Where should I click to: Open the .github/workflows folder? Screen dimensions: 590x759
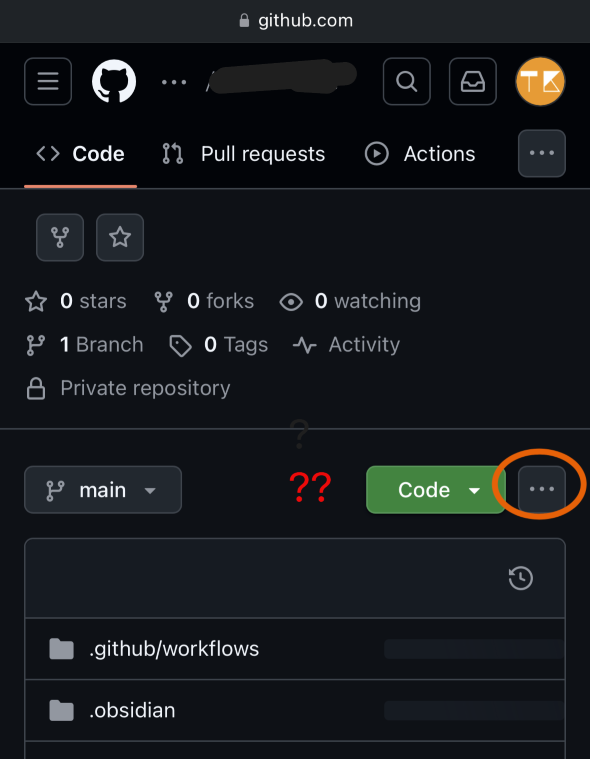(174, 649)
